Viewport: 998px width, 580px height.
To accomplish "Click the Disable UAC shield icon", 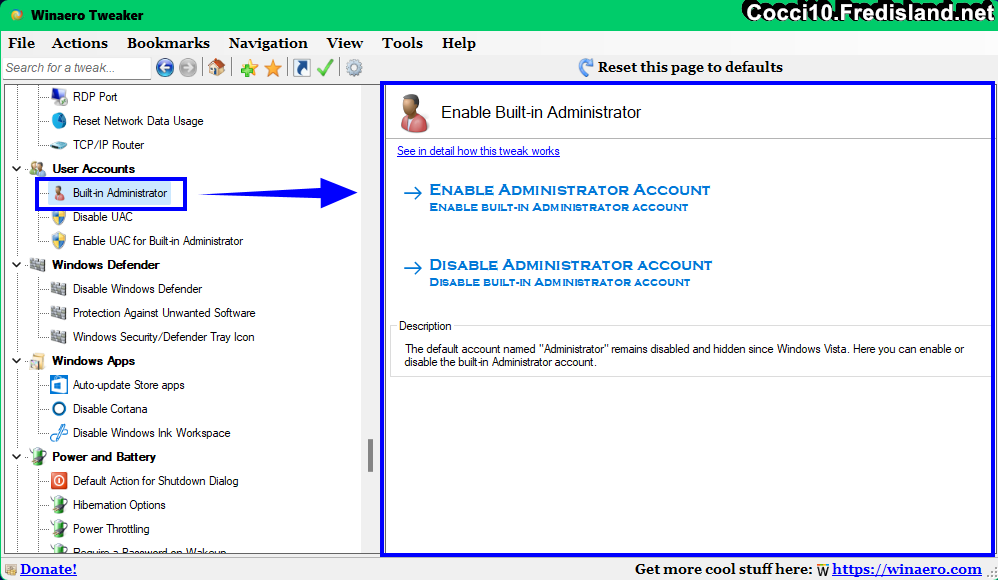I will (x=59, y=217).
